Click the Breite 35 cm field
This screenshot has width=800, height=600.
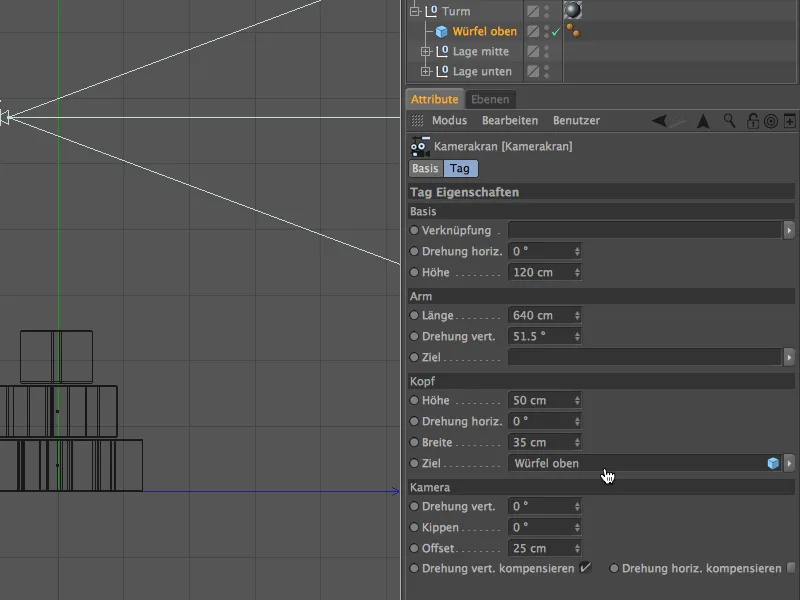pos(544,442)
